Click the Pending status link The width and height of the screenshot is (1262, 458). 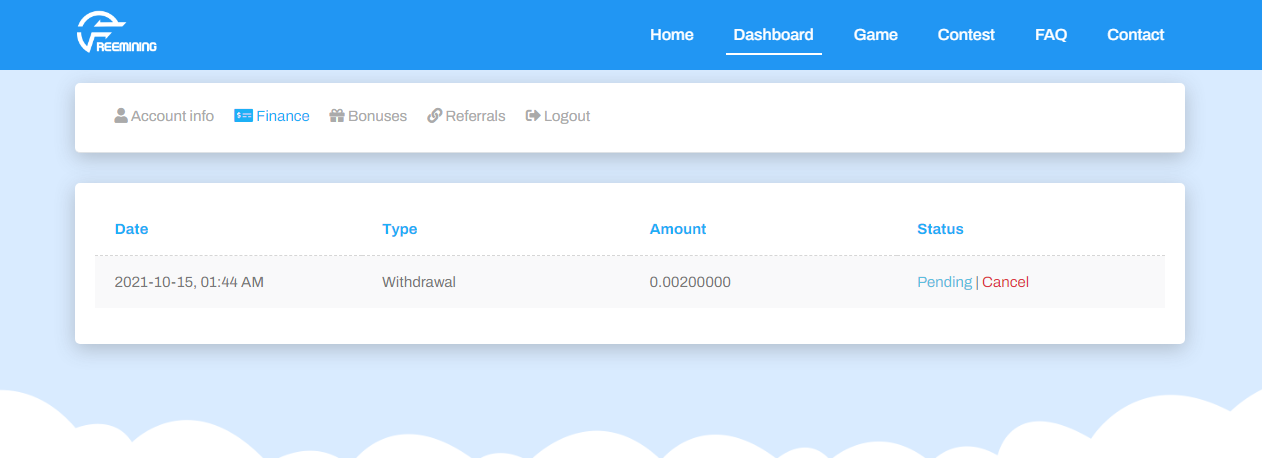[944, 282]
